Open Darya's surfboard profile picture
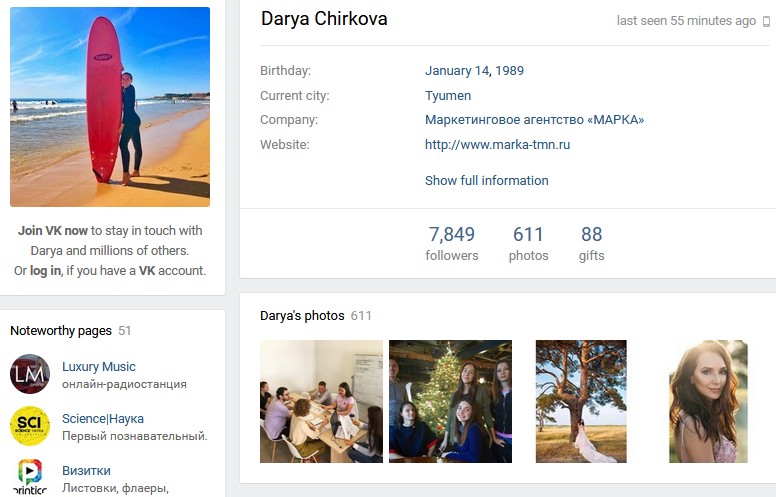 pos(110,107)
